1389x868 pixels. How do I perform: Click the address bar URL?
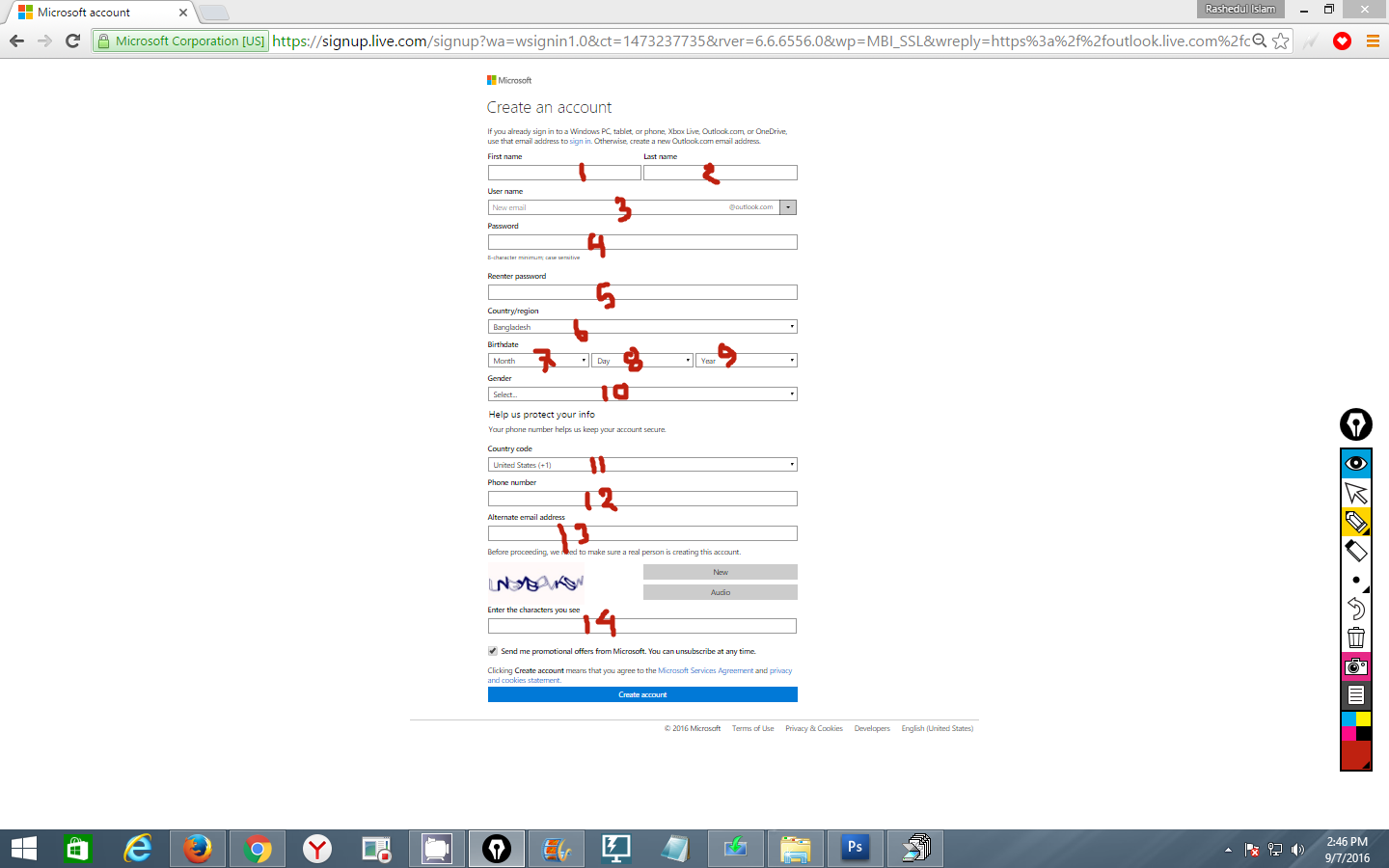[760, 41]
